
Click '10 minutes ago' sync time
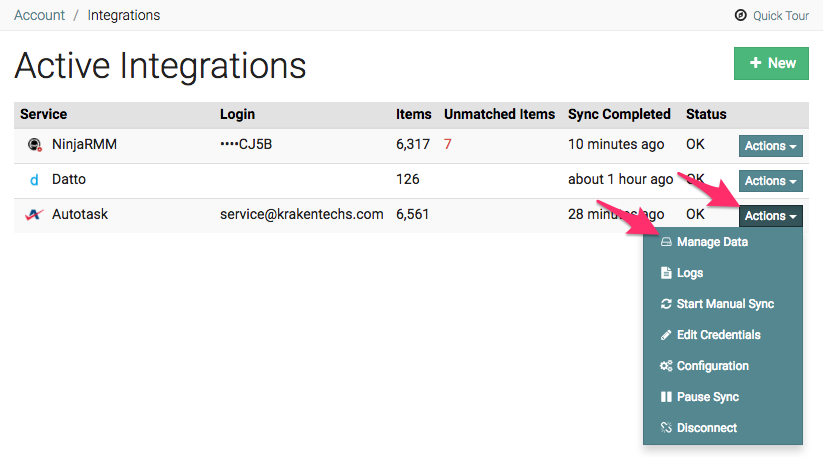click(x=616, y=144)
